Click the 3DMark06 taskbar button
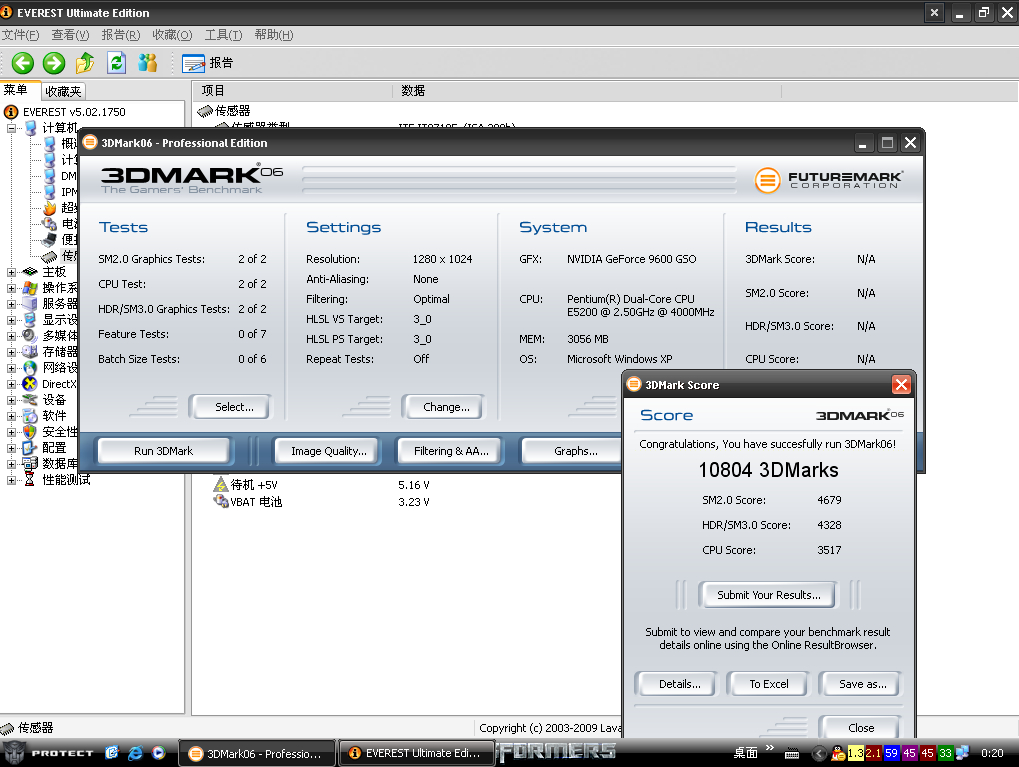Viewport: 1019px width, 767px height. pyautogui.click(x=257, y=753)
